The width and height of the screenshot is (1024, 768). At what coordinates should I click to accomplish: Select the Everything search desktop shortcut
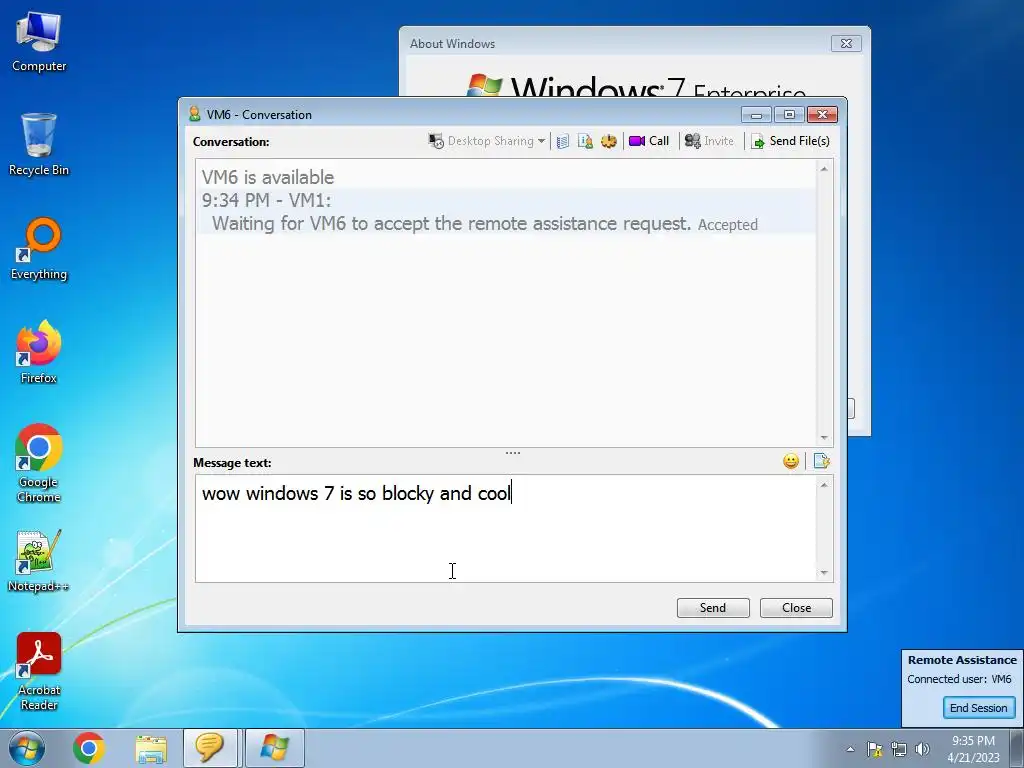coord(39,249)
